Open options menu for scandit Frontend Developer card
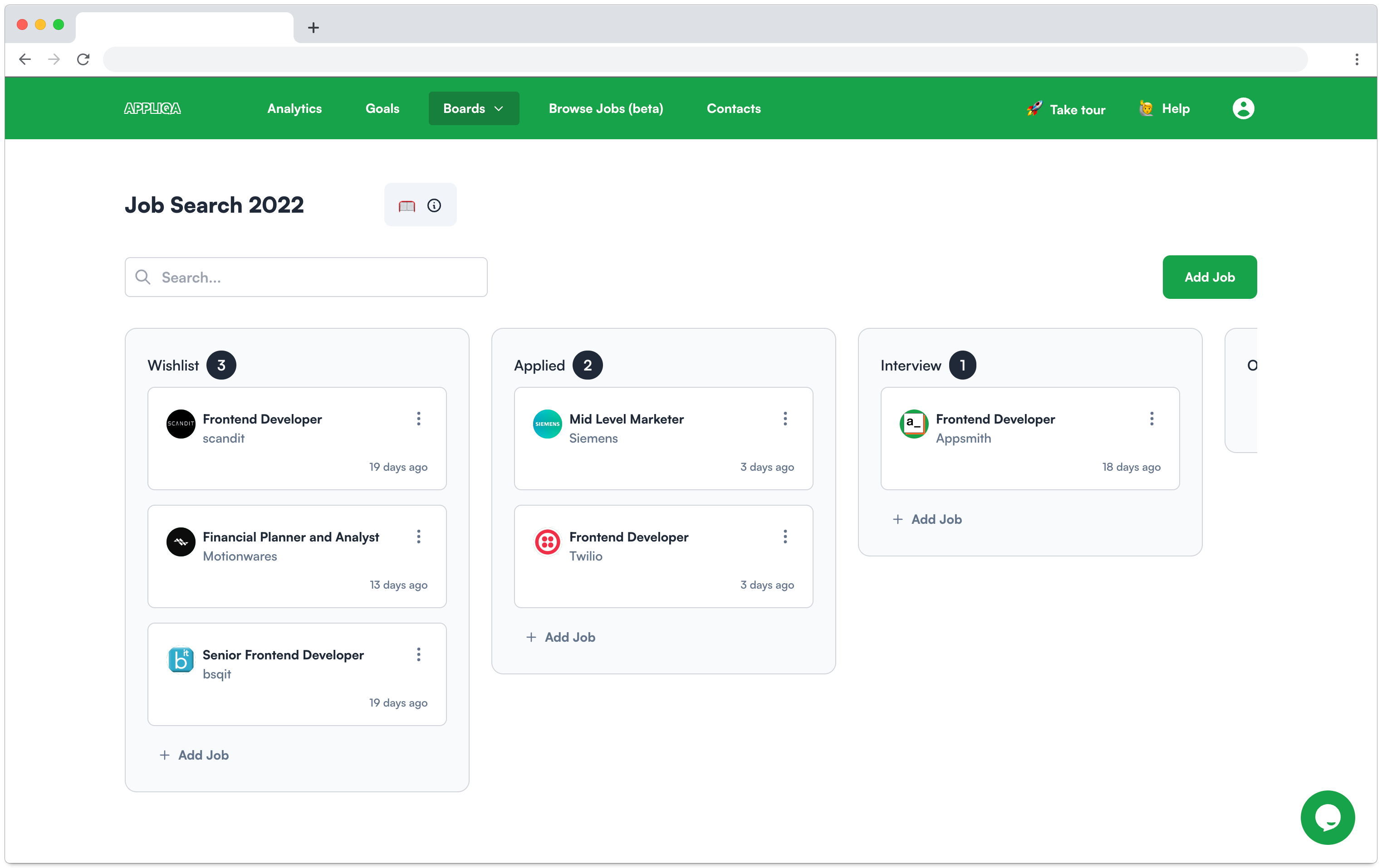The height and width of the screenshot is (868, 1382). click(418, 418)
